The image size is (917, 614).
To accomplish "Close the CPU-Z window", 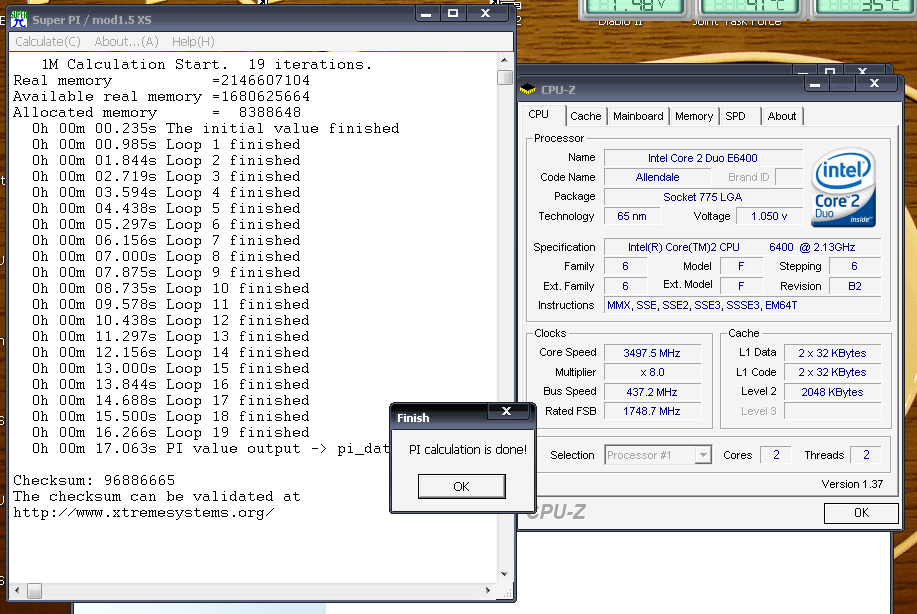I will (874, 84).
